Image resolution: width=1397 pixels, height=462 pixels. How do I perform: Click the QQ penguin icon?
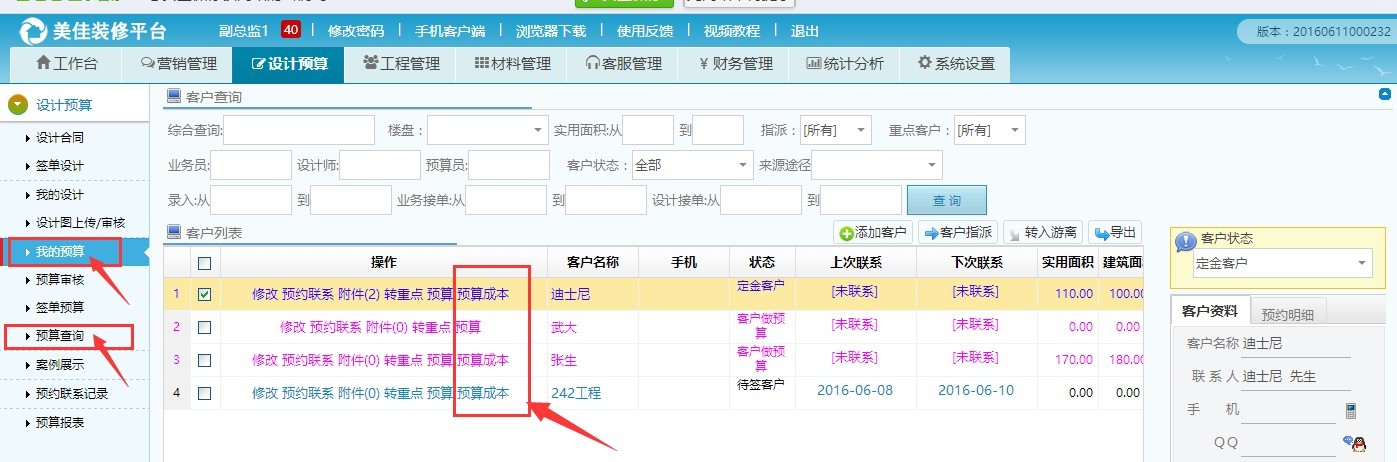[1352, 442]
